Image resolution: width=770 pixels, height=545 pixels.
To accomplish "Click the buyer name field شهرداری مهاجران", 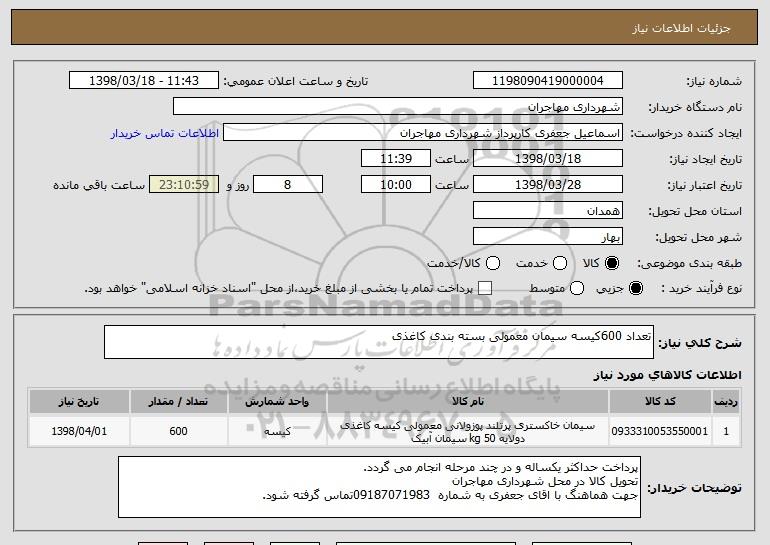I will (398, 107).
